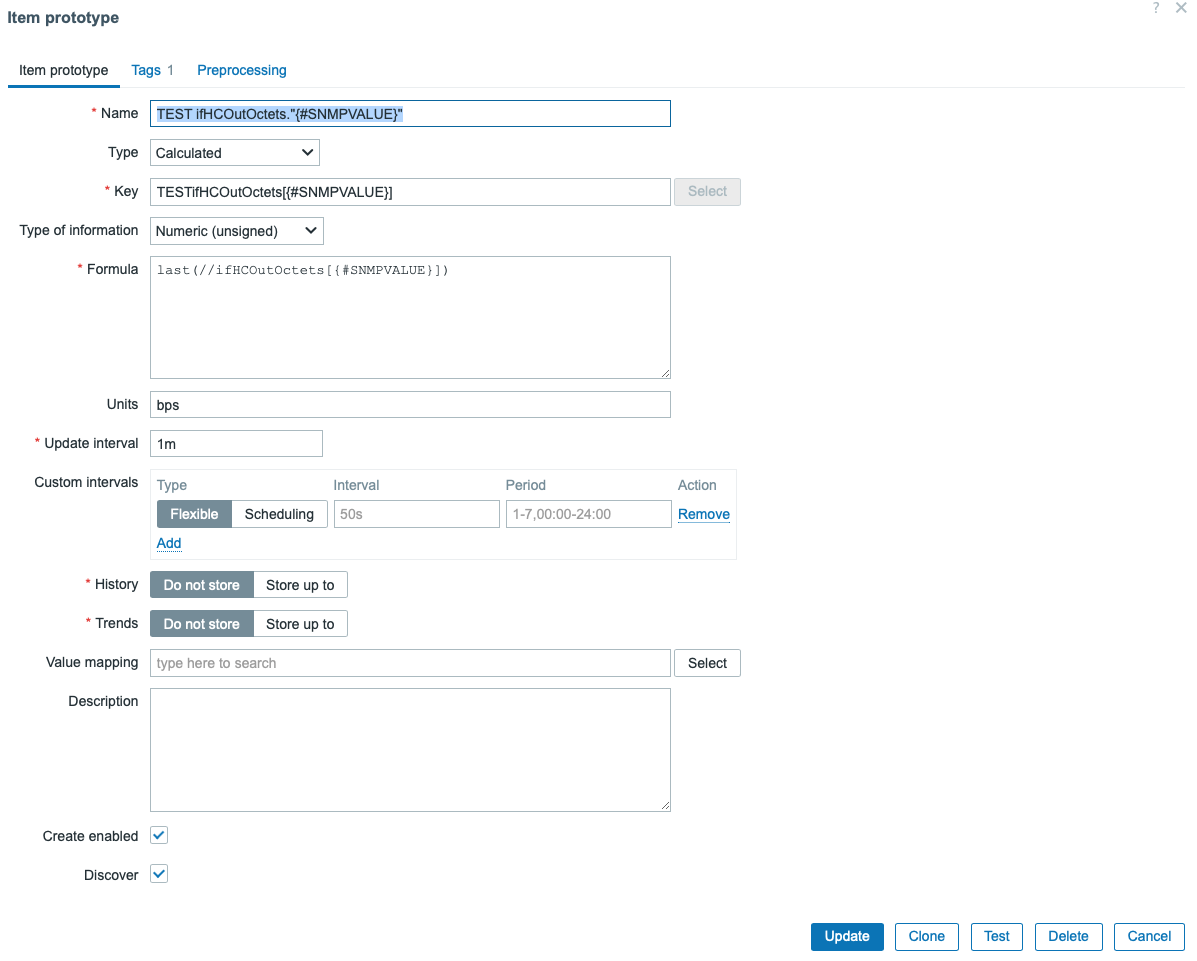Toggle the Create enabled checkbox
The image size is (1197, 961).
pos(159,835)
